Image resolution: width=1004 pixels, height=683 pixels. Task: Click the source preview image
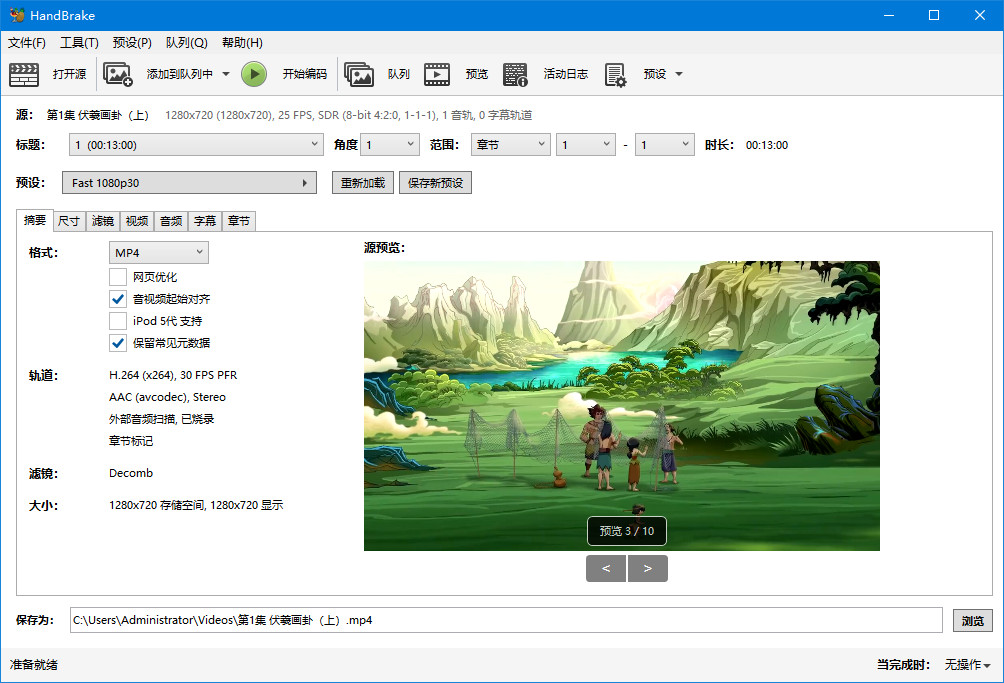point(622,406)
